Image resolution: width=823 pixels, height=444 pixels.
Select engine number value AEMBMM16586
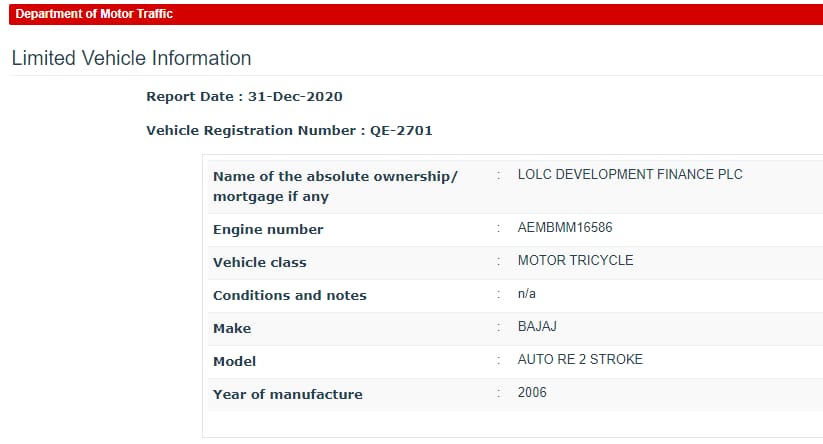[565, 227]
